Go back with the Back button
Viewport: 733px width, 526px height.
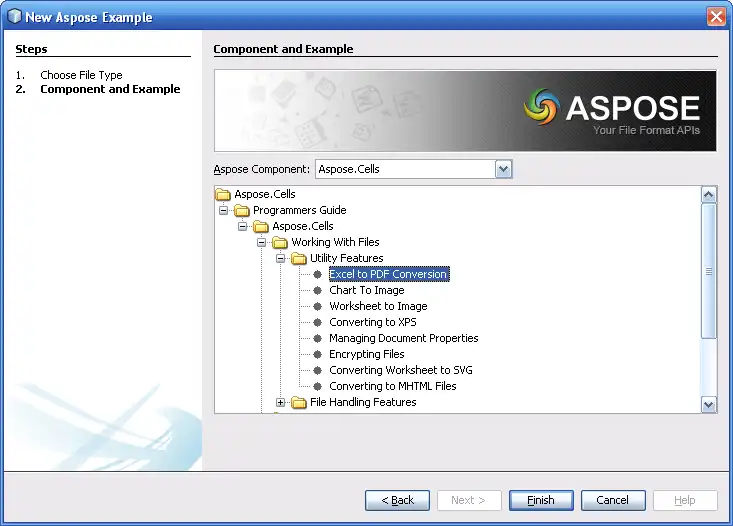click(x=397, y=500)
